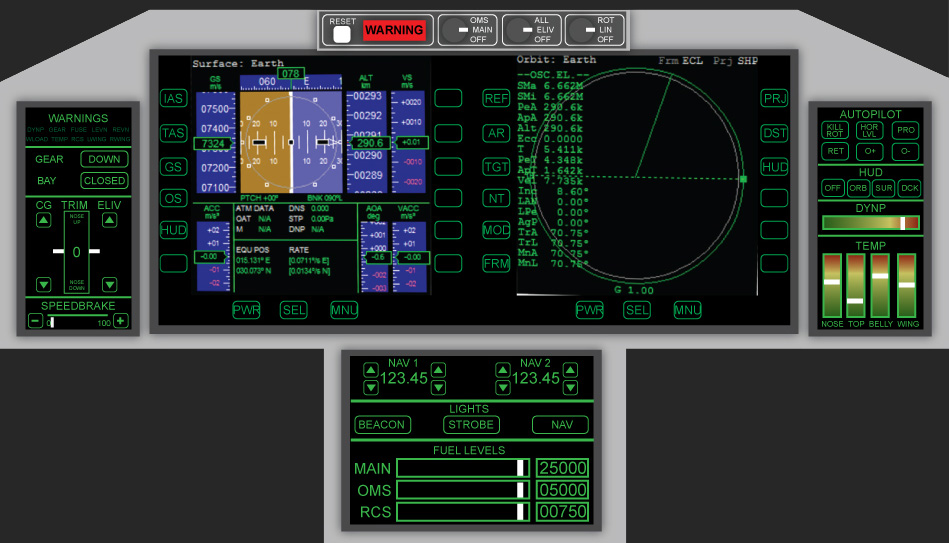
Task: Set HUD mode to OFF
Action: point(833,188)
